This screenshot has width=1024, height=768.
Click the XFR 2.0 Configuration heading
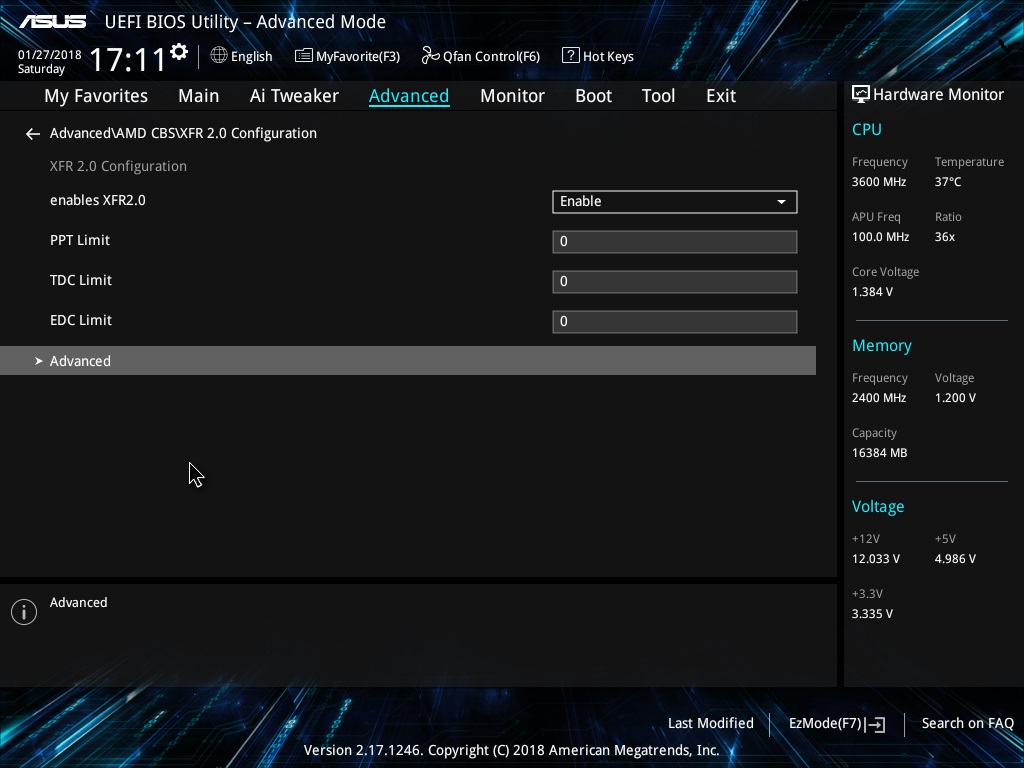[x=118, y=167]
